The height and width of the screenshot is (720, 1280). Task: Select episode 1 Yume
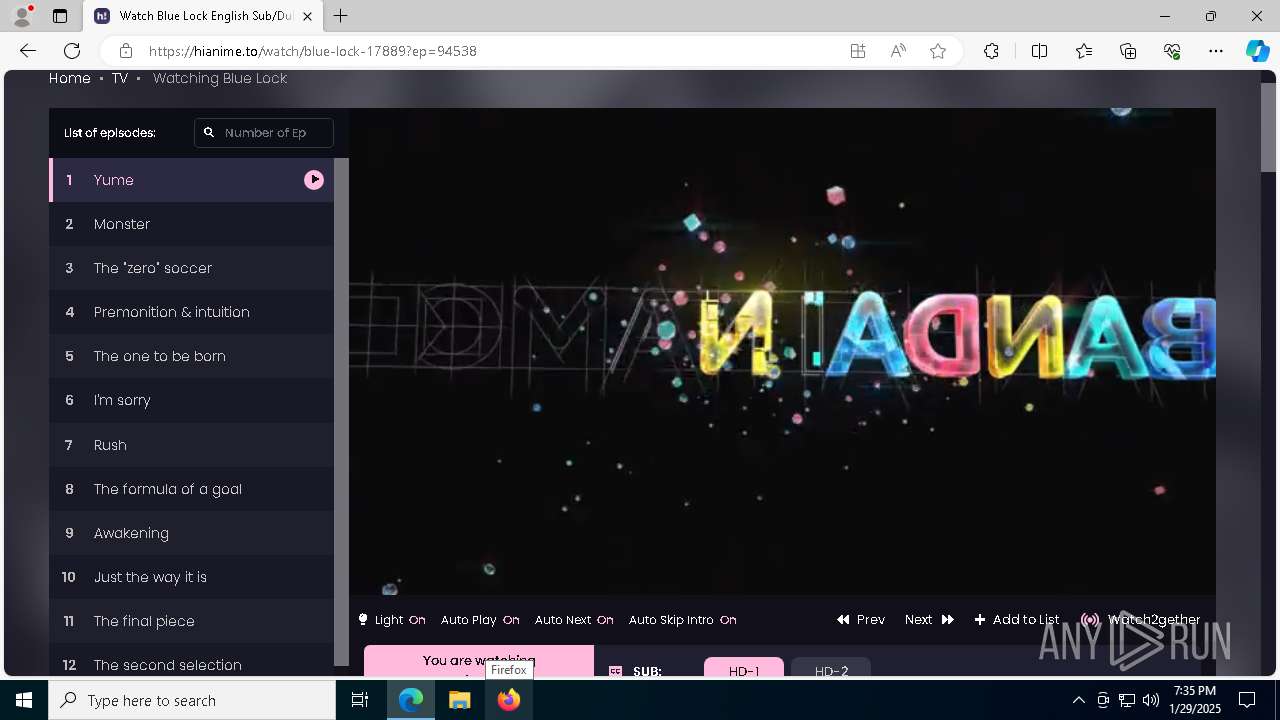[x=191, y=180]
